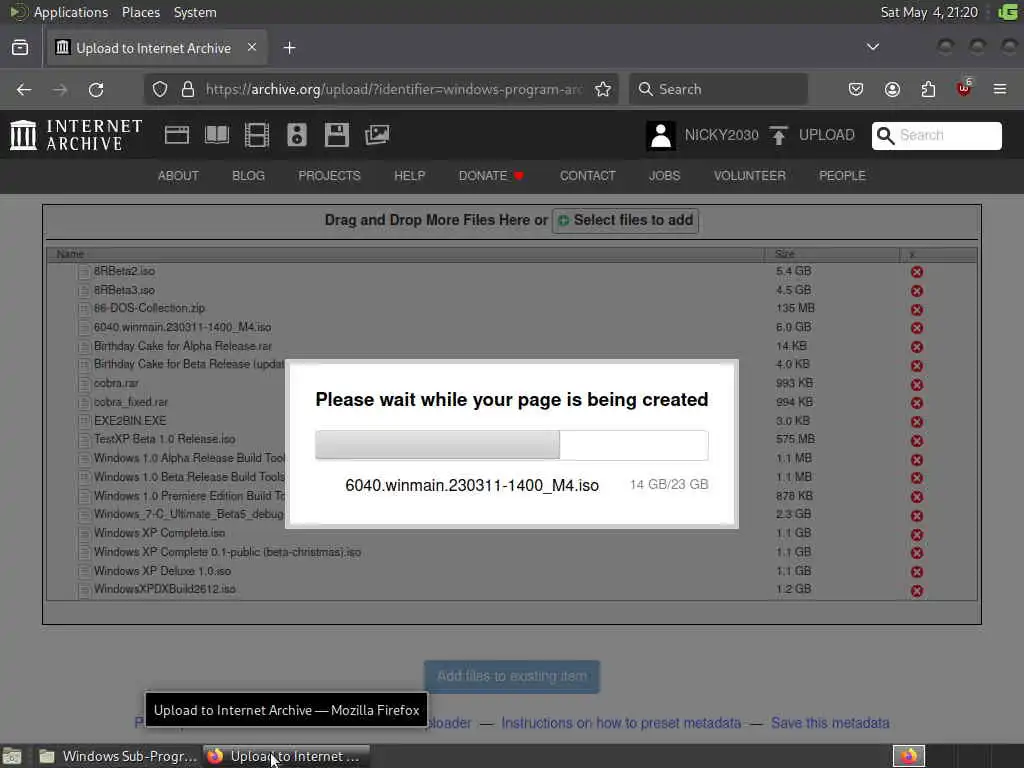Open the DONATE navigation link
1024x768 pixels.
click(491, 176)
